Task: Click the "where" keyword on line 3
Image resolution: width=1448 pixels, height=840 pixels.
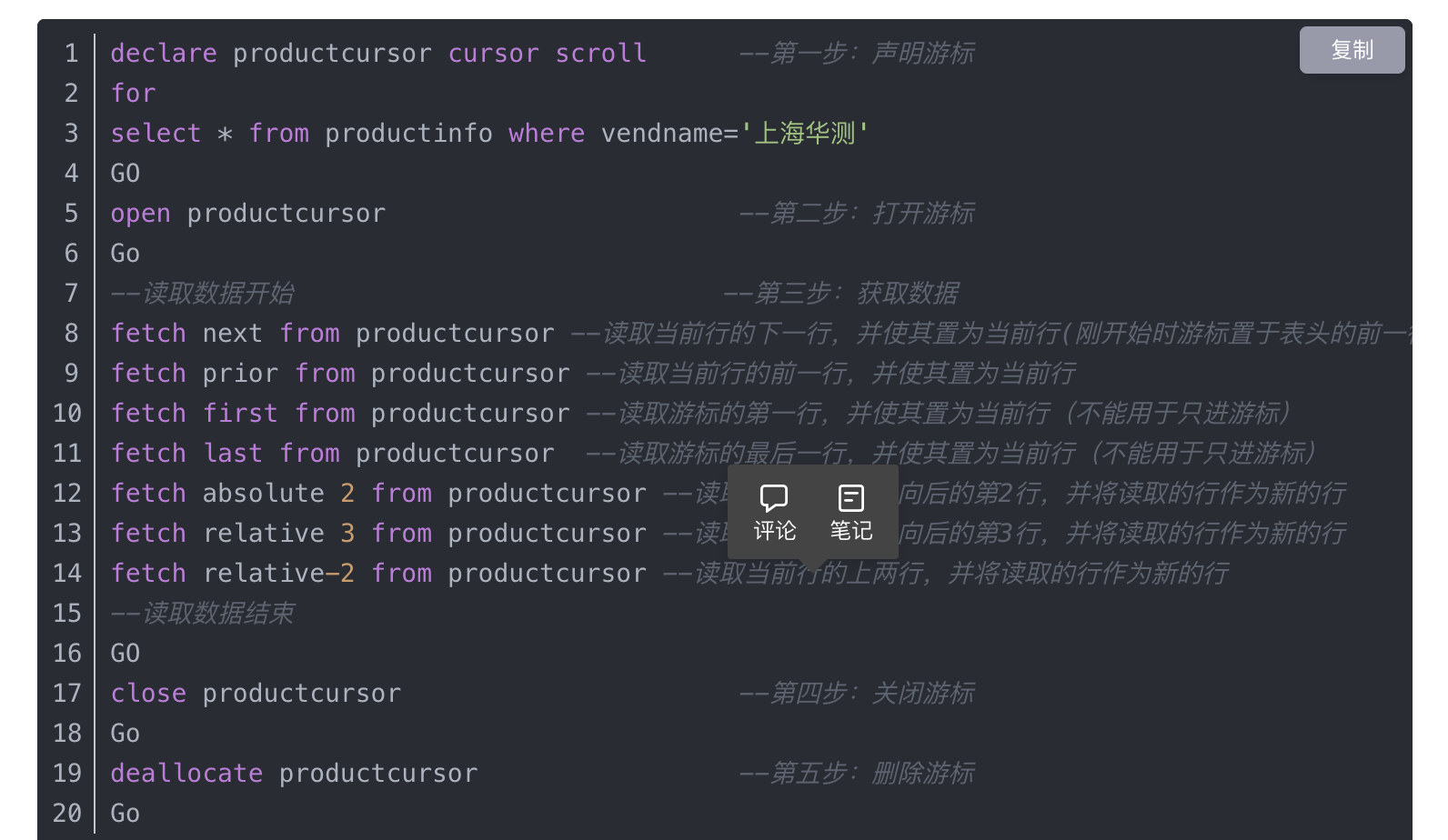Action: point(547,134)
